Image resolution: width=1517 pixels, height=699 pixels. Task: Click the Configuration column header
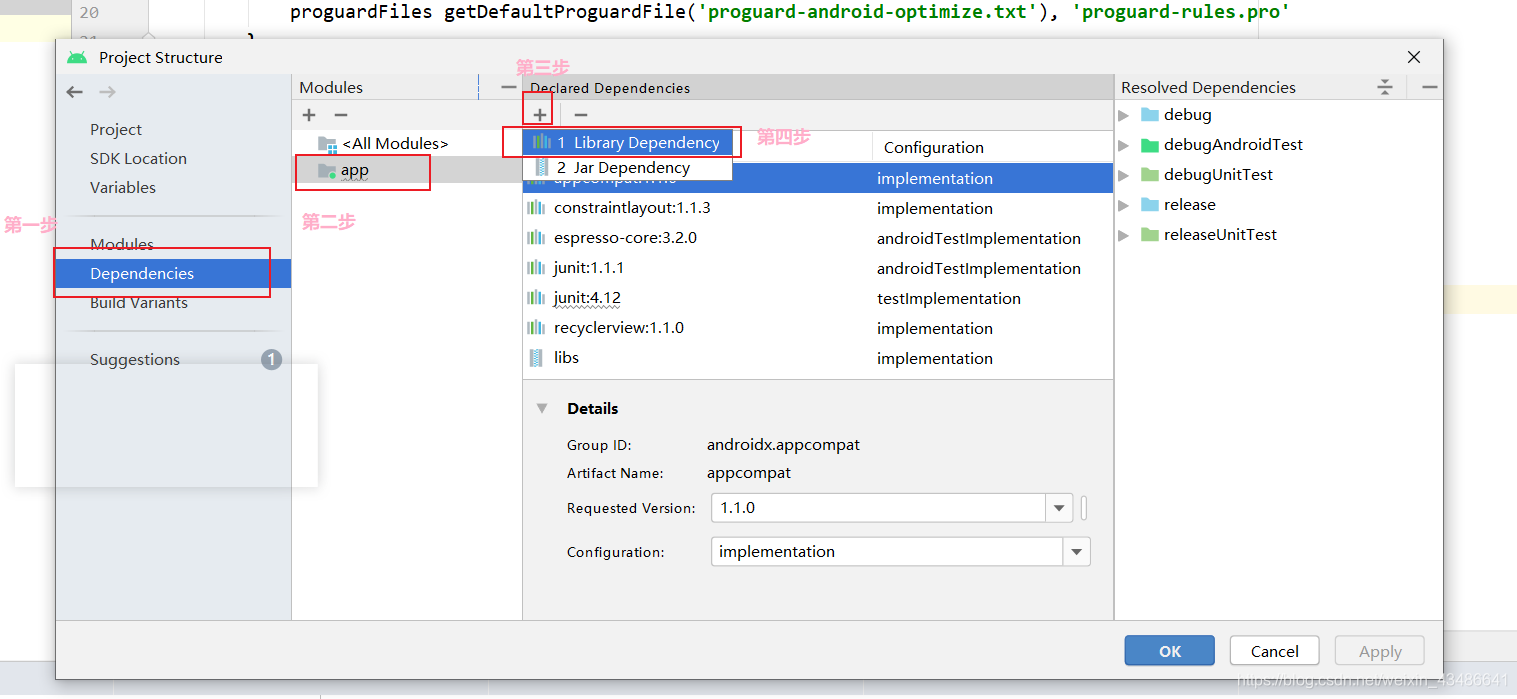pyautogui.click(x=934, y=147)
